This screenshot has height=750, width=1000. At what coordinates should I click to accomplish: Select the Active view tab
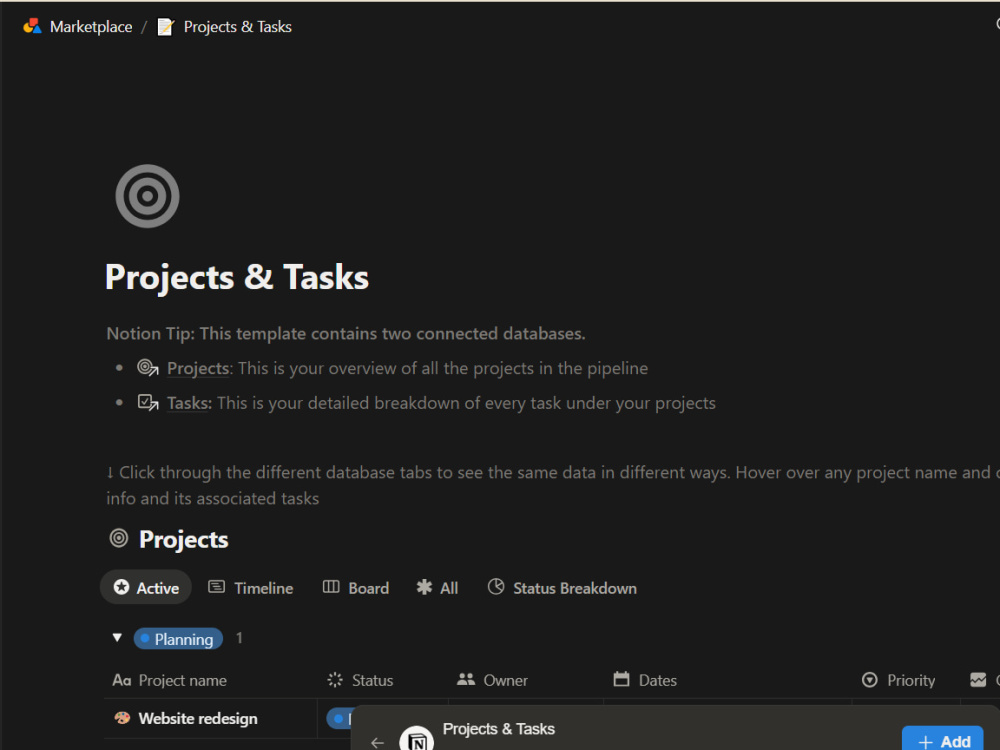(146, 587)
